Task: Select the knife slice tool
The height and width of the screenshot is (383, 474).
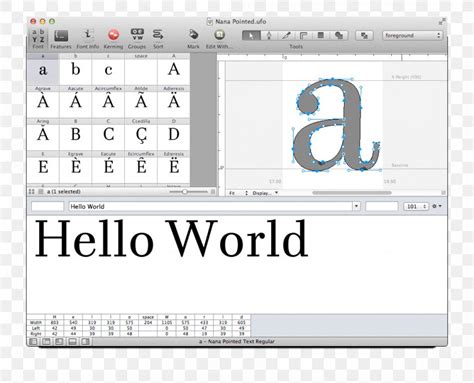Action: click(286, 35)
